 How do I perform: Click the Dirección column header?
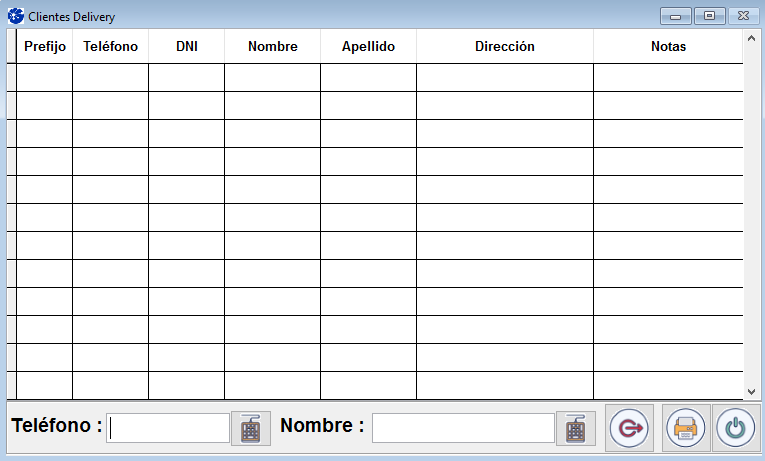click(504, 47)
